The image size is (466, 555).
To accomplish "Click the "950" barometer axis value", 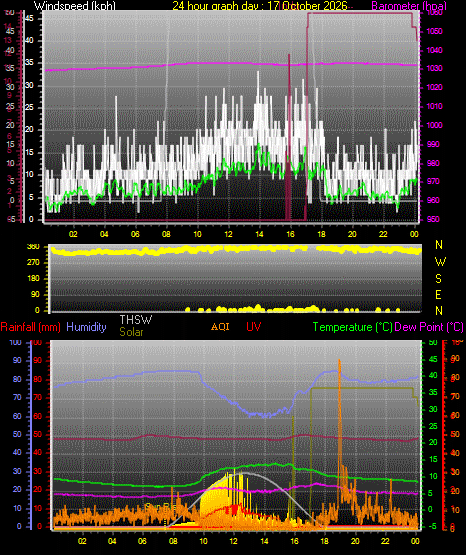I will point(433,219).
